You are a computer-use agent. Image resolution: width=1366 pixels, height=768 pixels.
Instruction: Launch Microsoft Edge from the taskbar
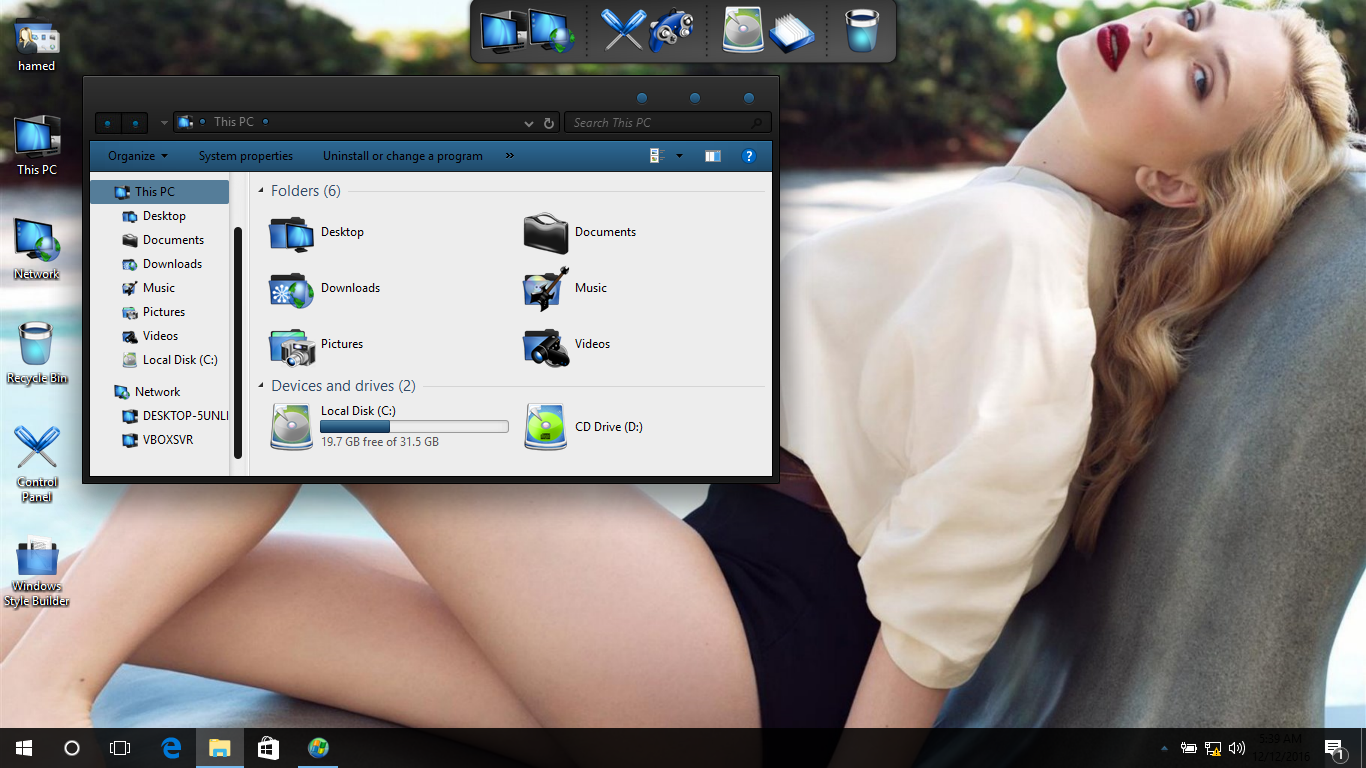[x=171, y=747]
